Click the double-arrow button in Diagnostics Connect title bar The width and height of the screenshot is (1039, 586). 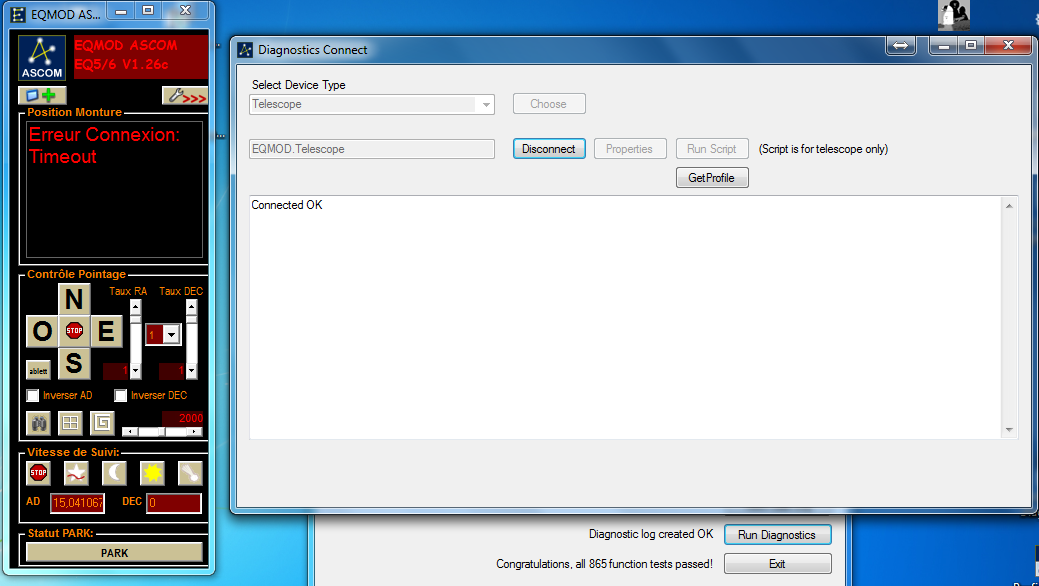point(901,46)
